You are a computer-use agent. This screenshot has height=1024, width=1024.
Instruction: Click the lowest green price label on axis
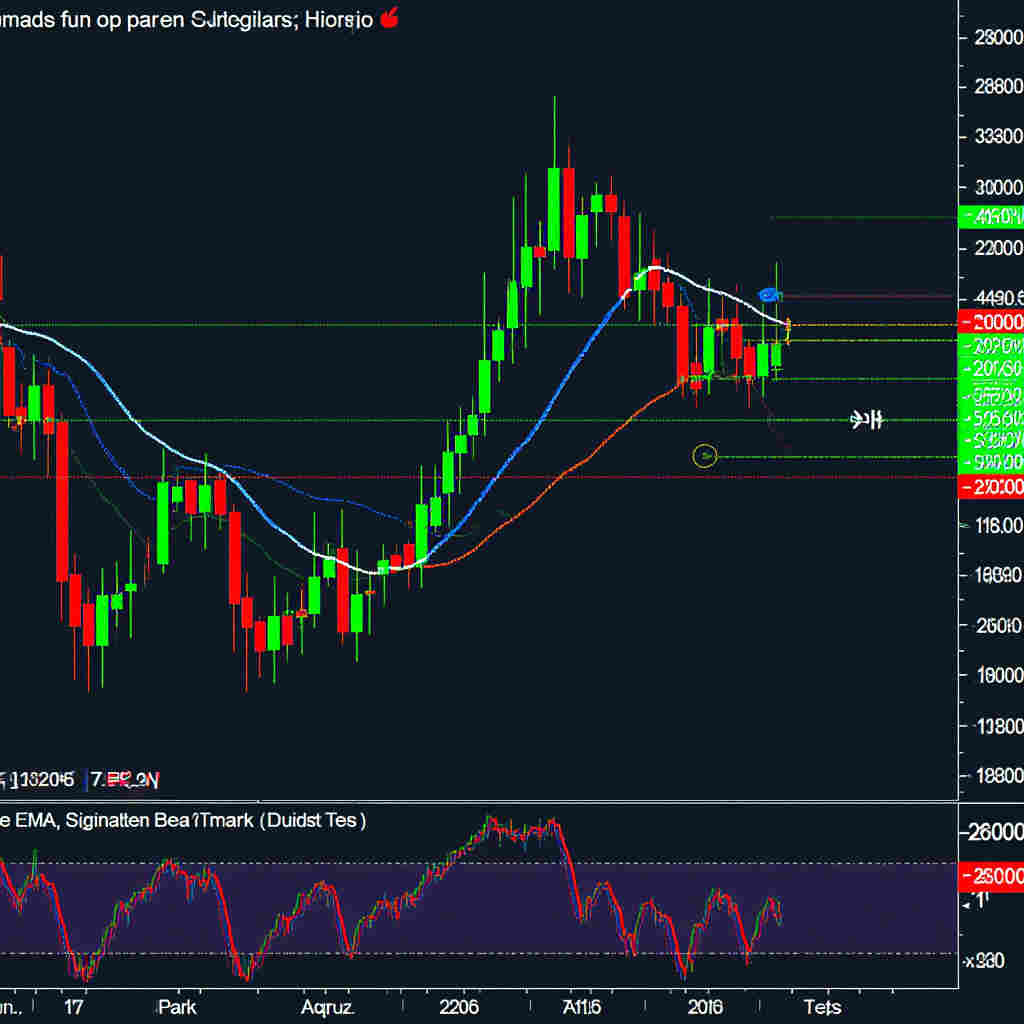[x=990, y=463]
